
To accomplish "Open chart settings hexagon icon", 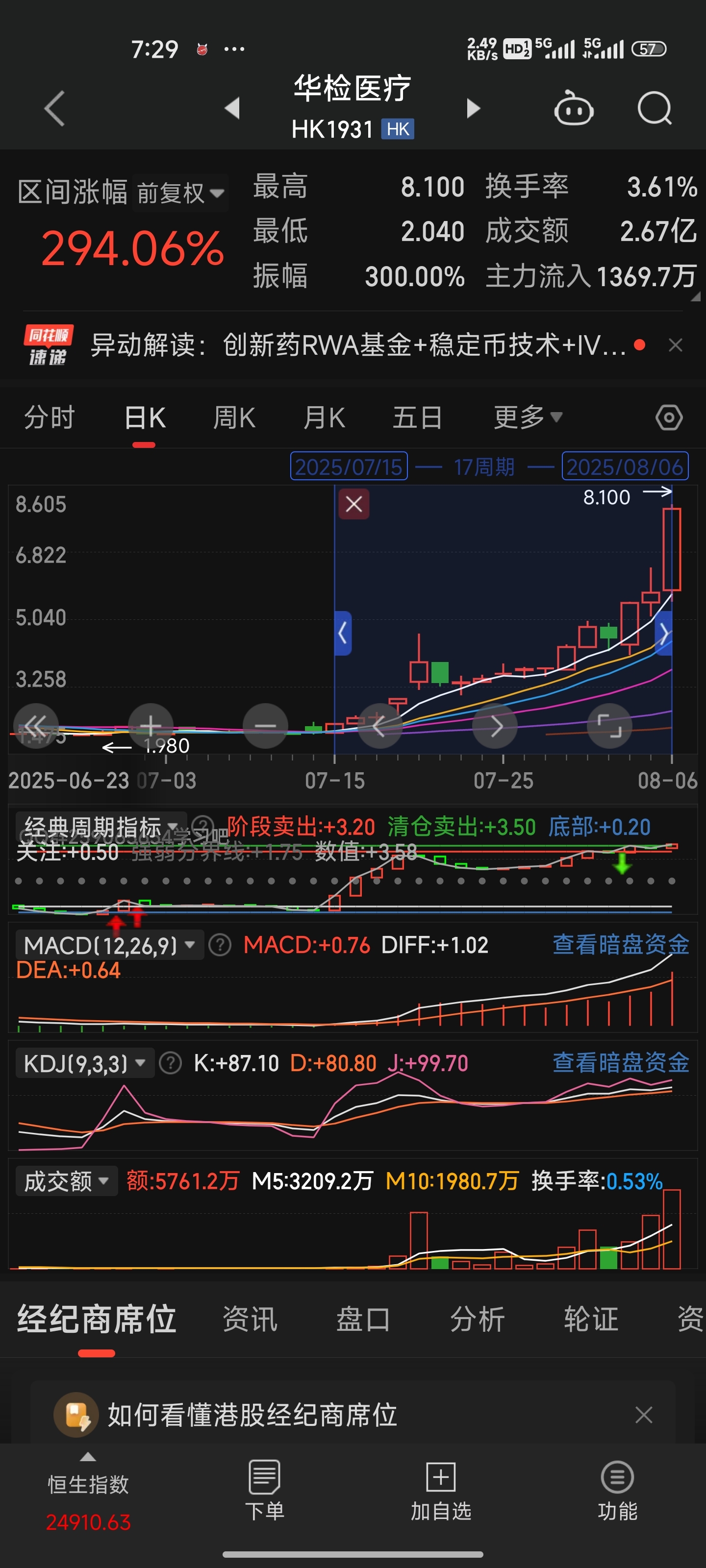I will (669, 417).
